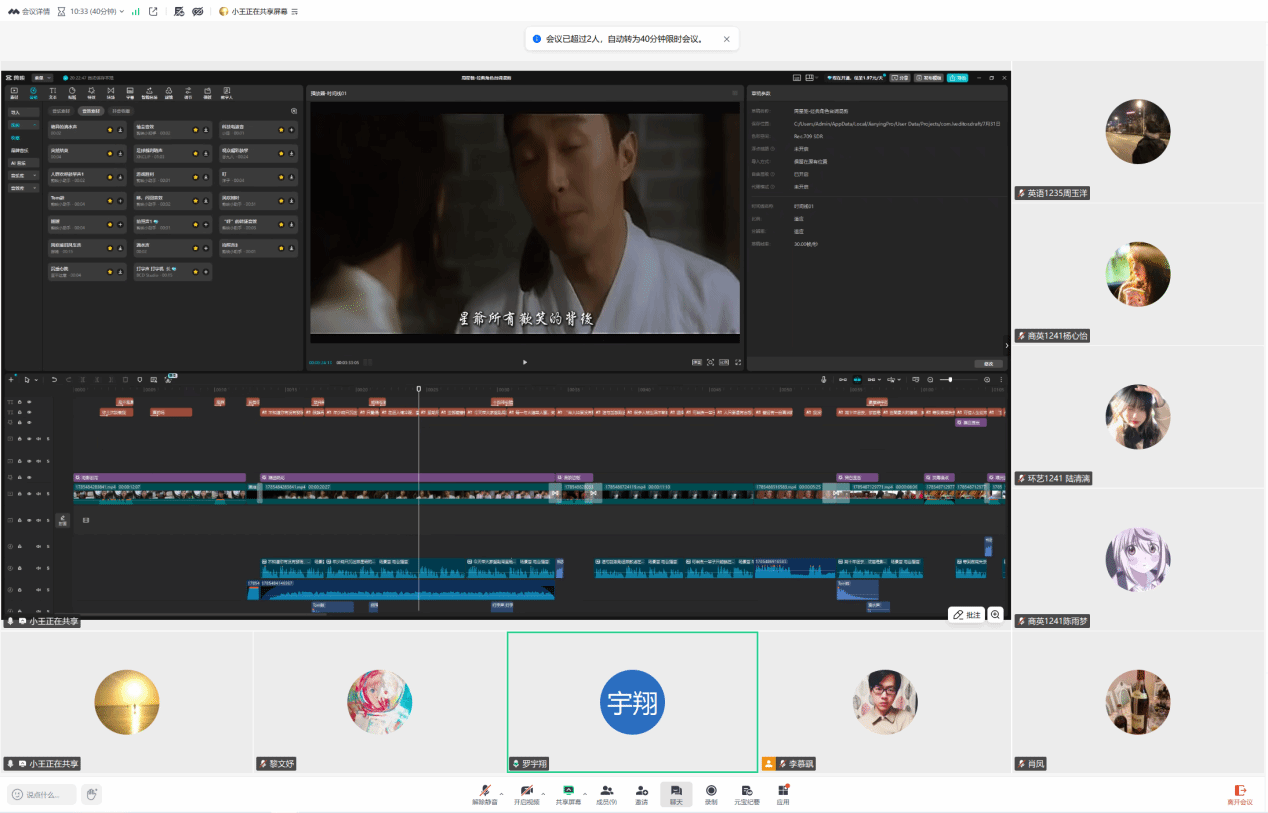The height and width of the screenshot is (813, 1268).
Task: Turn on camera with 开启视频
Action: pos(526,794)
